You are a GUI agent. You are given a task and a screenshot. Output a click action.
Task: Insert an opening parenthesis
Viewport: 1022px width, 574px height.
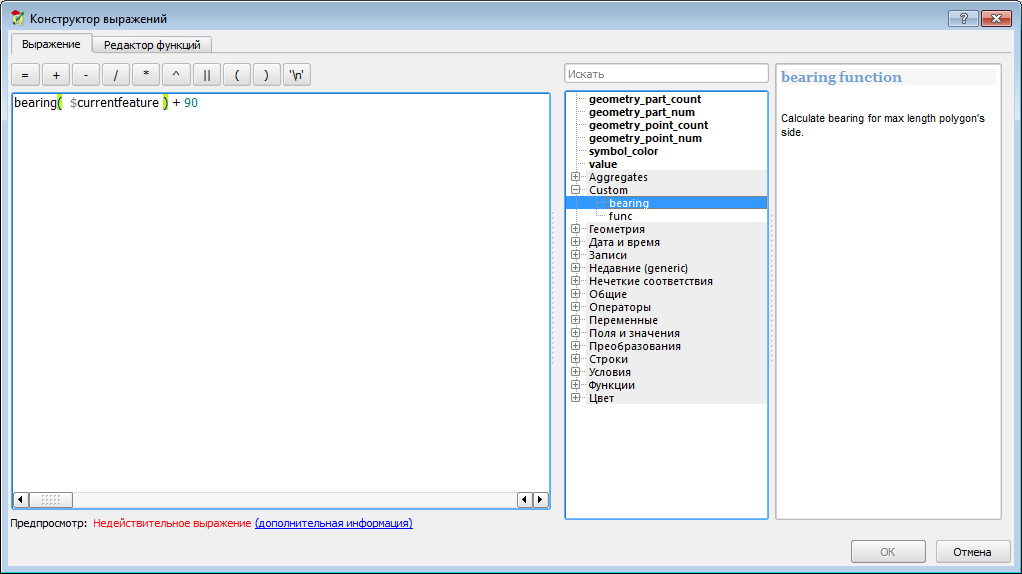click(x=237, y=75)
